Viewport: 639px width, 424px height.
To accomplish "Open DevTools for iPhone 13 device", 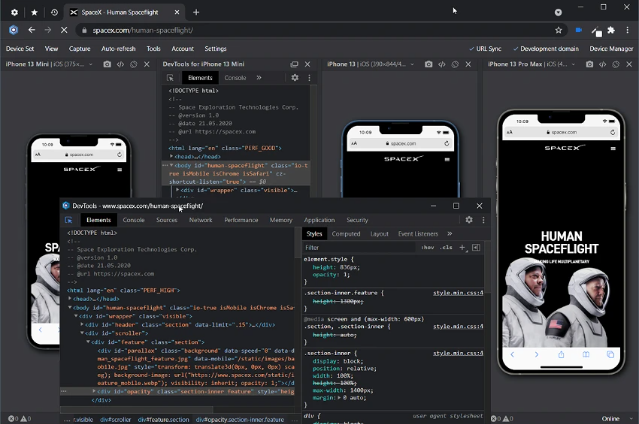I will click(x=442, y=64).
